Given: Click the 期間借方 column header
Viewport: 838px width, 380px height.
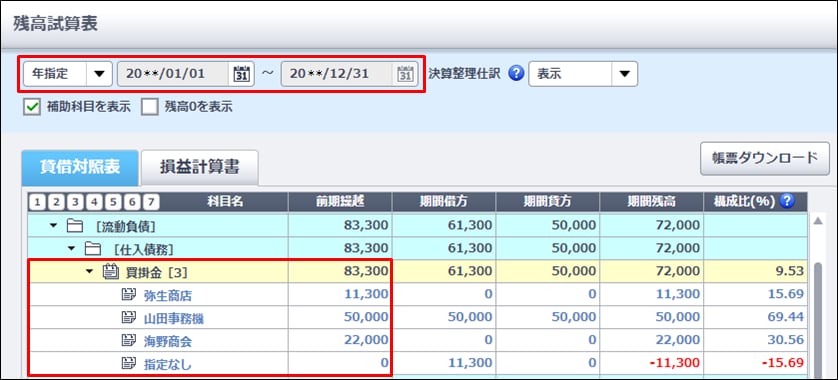Looking at the screenshot, I should tap(444, 201).
